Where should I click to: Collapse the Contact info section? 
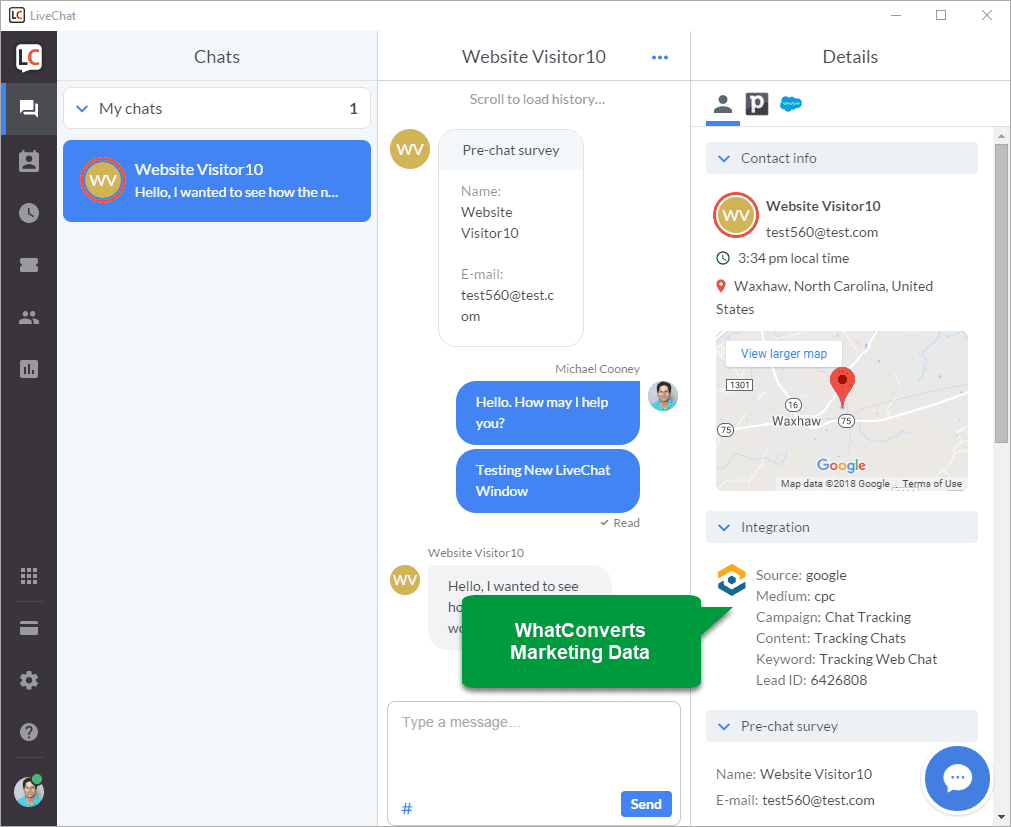[x=724, y=159]
